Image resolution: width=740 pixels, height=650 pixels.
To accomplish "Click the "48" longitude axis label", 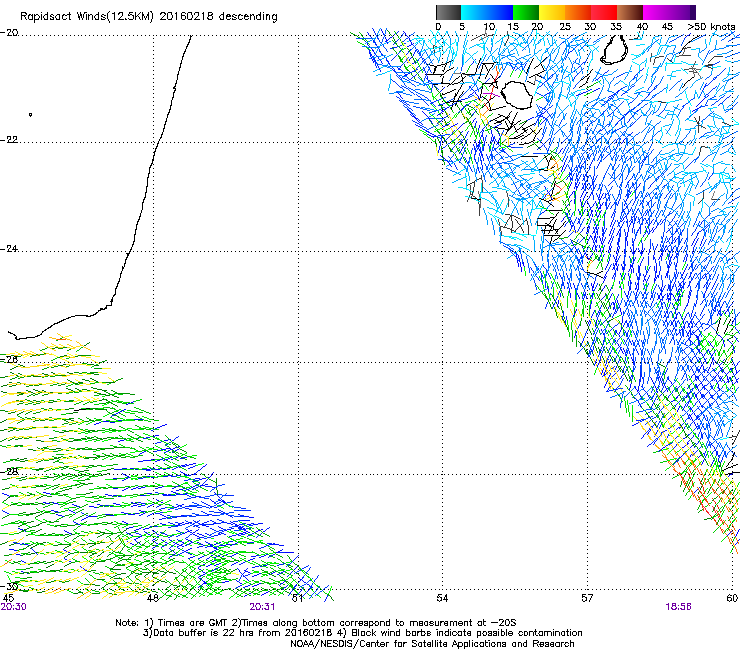I will pyautogui.click(x=152, y=598).
